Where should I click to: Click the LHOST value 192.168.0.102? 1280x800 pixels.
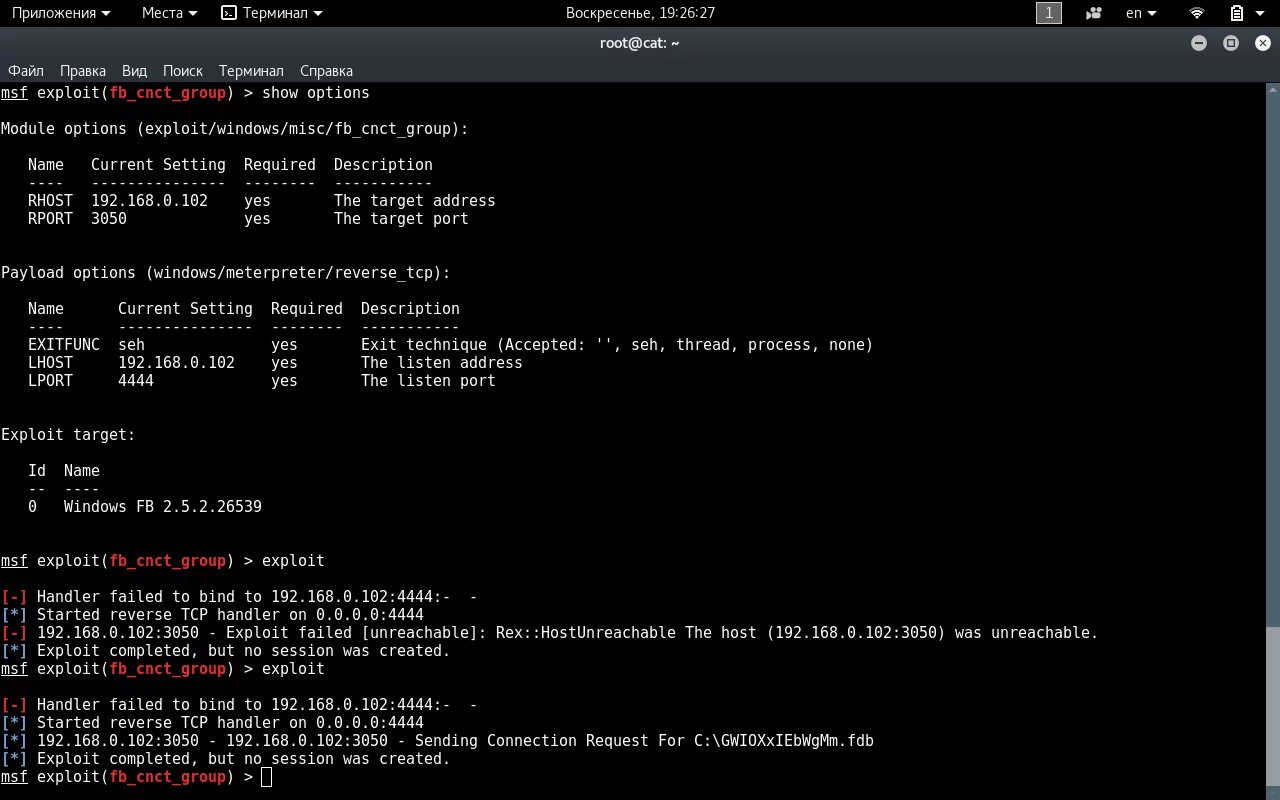coord(176,363)
